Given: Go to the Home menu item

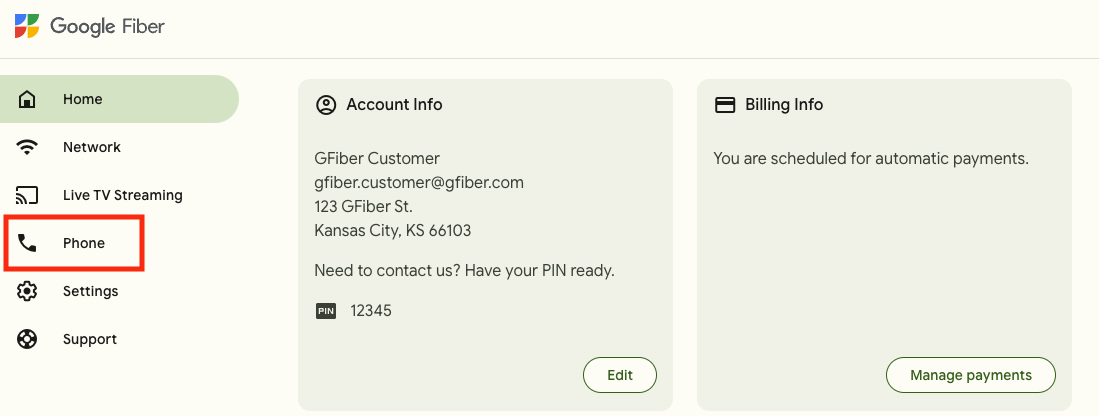Looking at the screenshot, I should pyautogui.click(x=83, y=99).
